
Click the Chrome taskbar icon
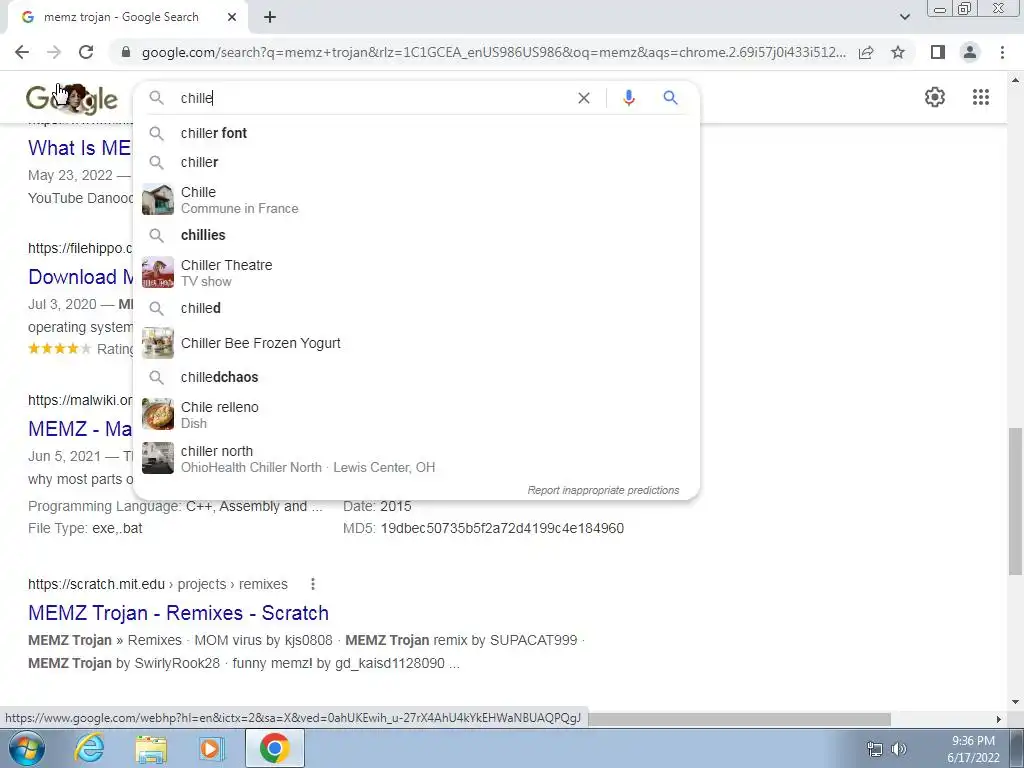coord(275,748)
